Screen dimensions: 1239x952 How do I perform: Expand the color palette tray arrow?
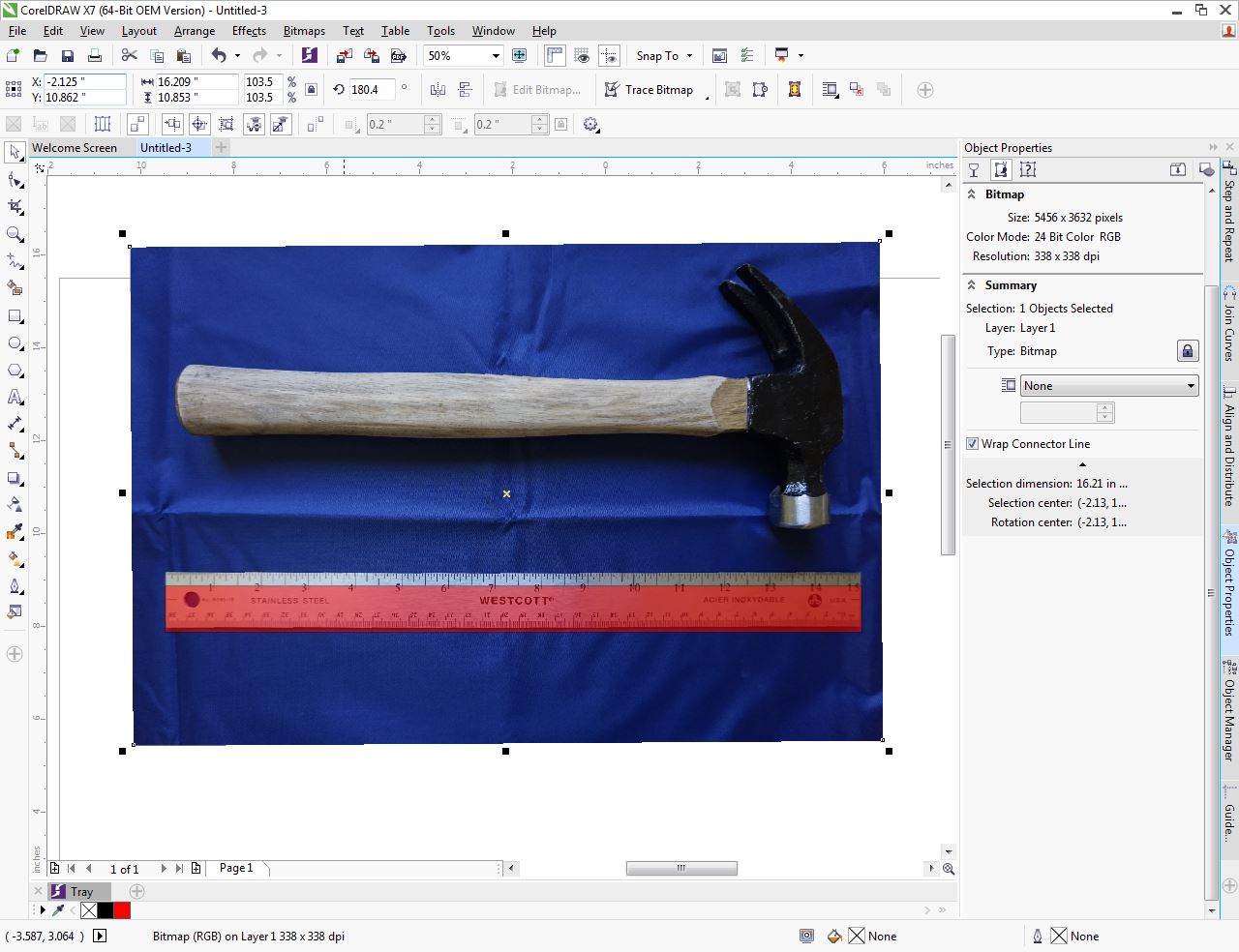click(43, 910)
